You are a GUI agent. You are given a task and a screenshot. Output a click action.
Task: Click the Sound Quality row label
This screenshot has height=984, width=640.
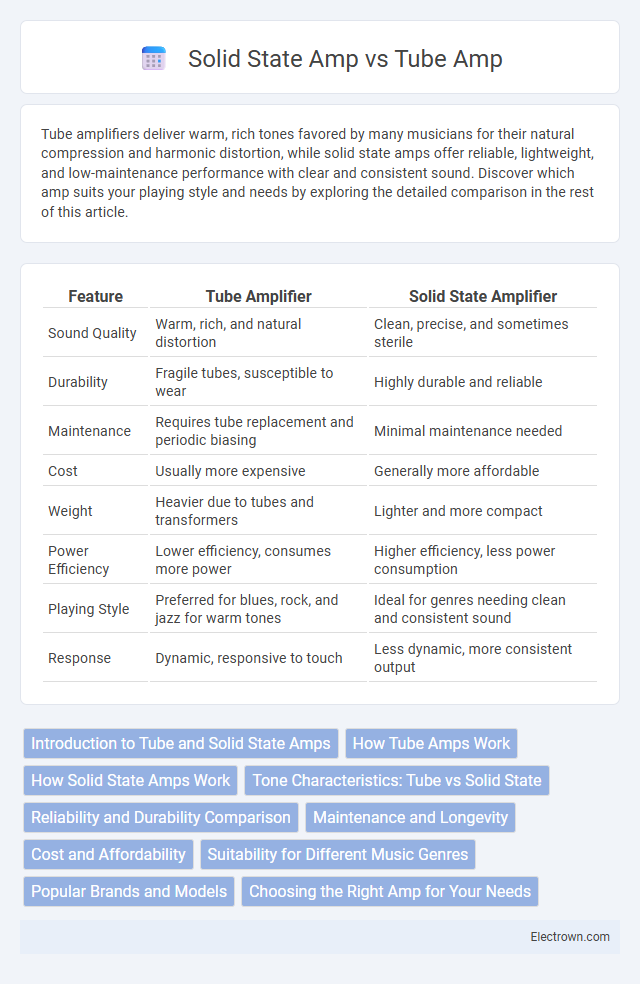(92, 333)
